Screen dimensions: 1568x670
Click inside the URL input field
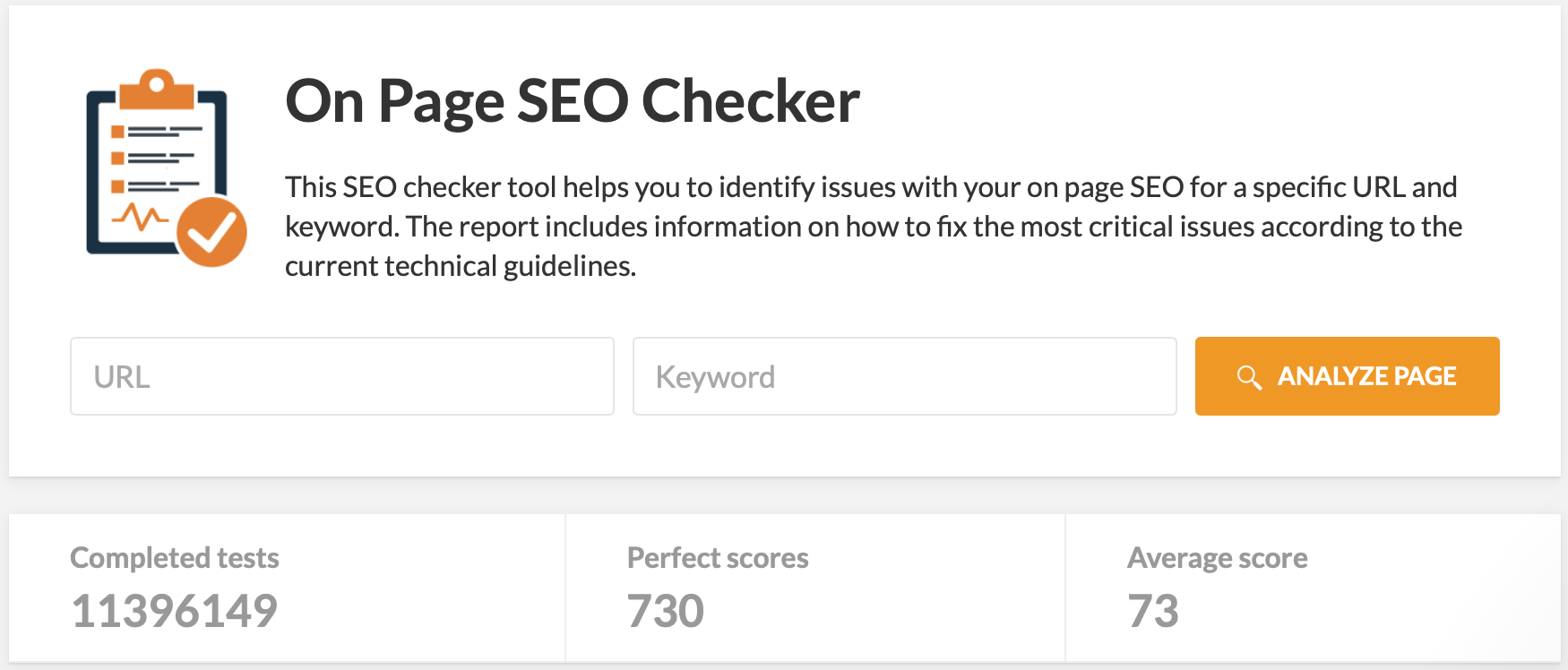[340, 376]
